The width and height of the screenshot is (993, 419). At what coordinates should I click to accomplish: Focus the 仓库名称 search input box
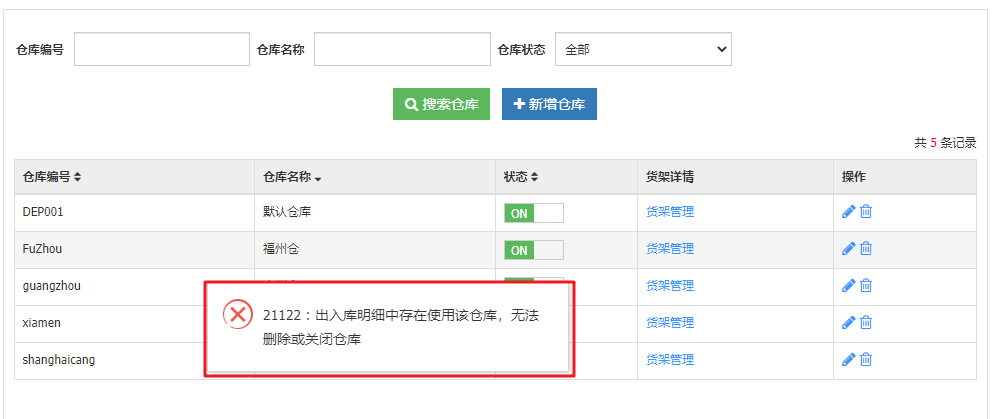[x=401, y=49]
